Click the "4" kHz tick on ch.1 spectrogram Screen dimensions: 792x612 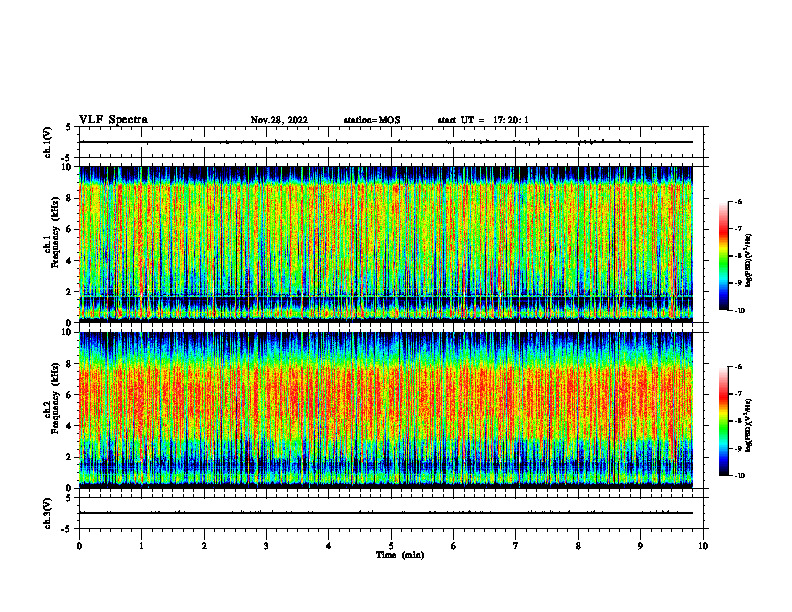click(x=70, y=261)
